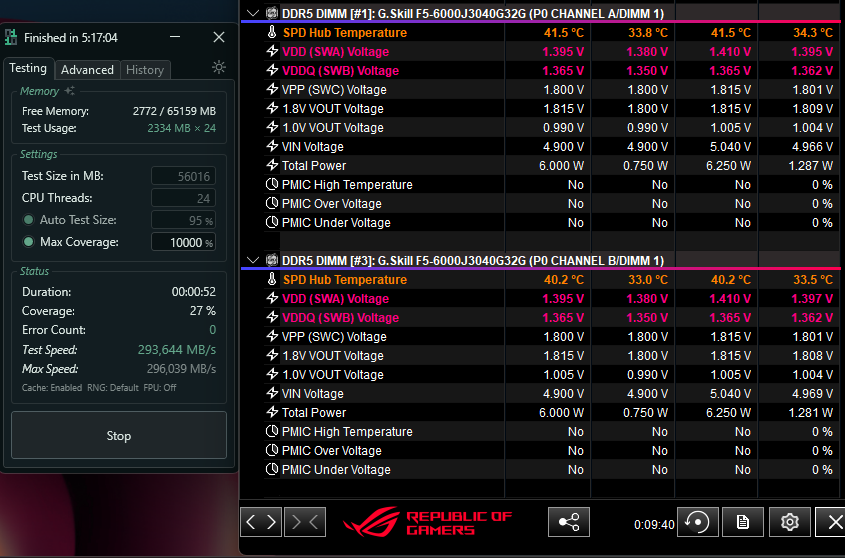Viewport: 845px width, 558px height.
Task: Toggle the light/dark theme sun icon
Action: 219,67
